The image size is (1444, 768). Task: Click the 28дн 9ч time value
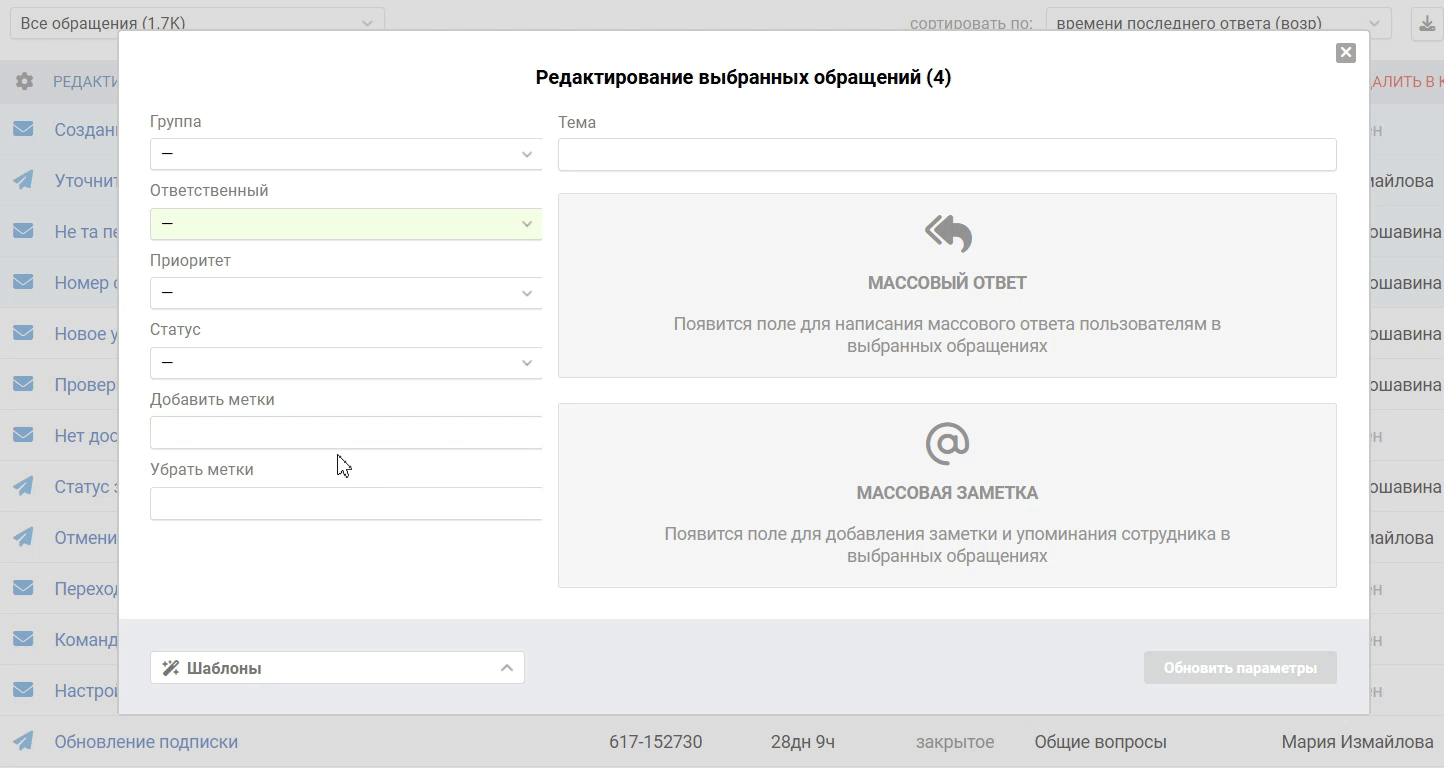(803, 742)
